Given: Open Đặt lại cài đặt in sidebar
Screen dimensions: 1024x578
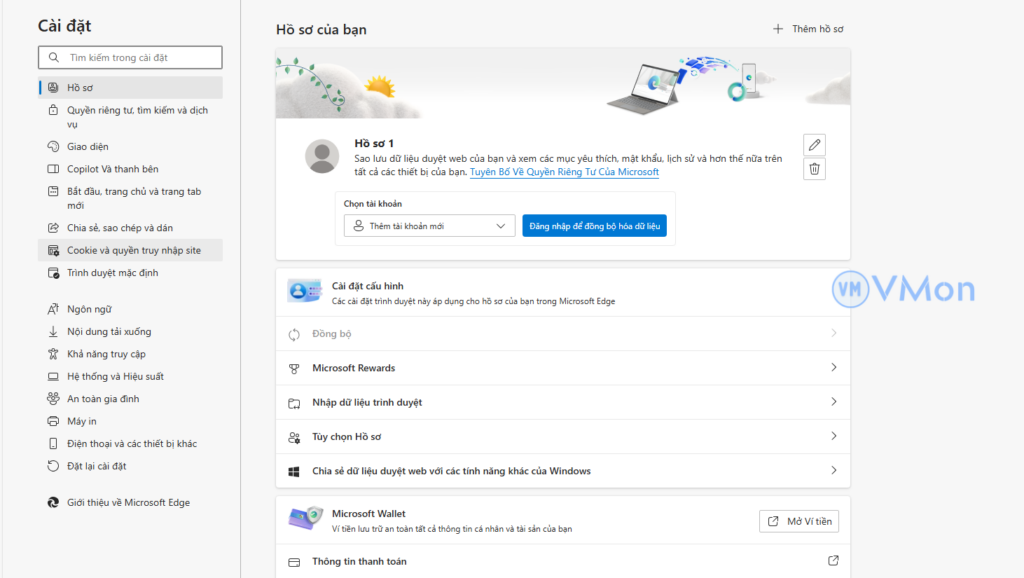Looking at the screenshot, I should click(96, 466).
